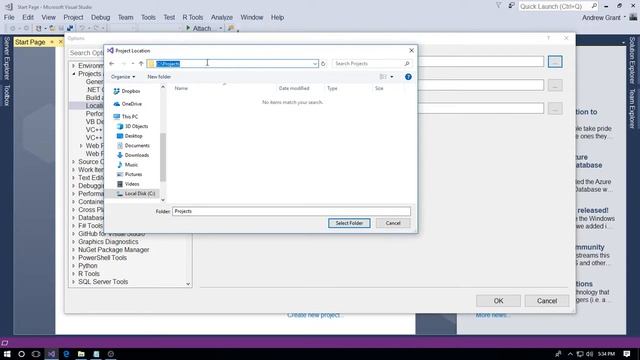This screenshot has height=360, width=640.
Task: Open File Explorer from the taskbar
Action: pyautogui.click(x=81, y=354)
